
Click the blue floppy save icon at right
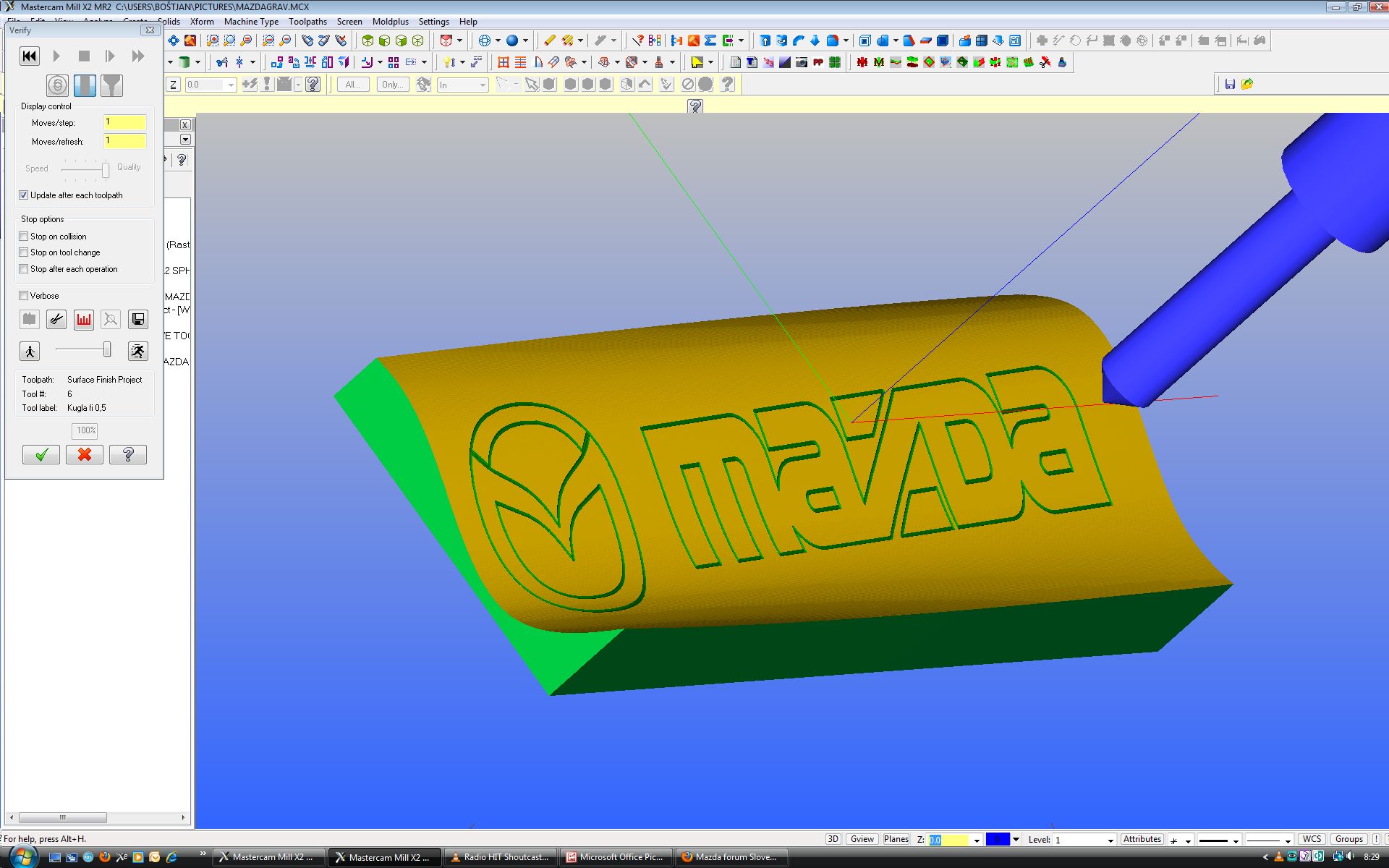coord(1230,84)
